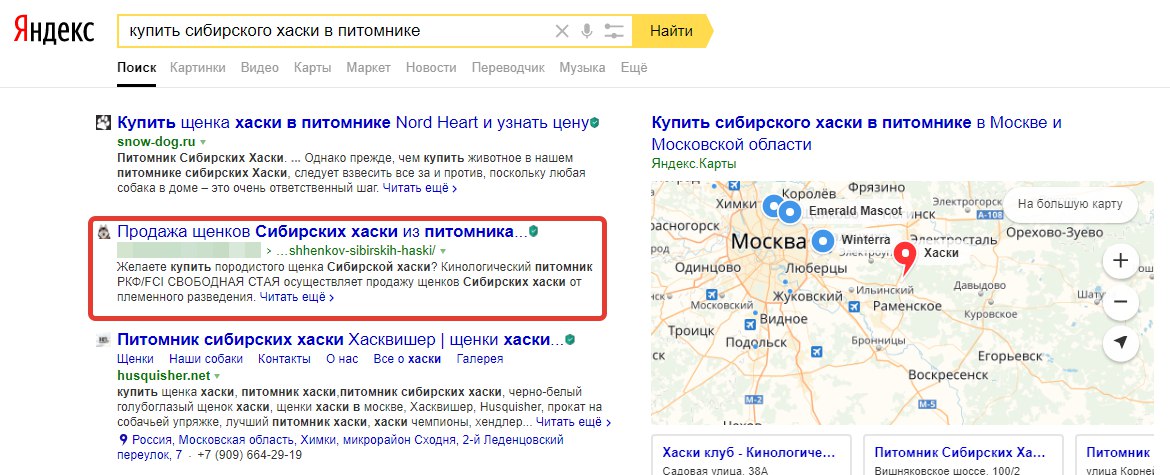Viewport: 1170px width, 475px height.
Task: Open the Маркет tab
Action: point(369,68)
